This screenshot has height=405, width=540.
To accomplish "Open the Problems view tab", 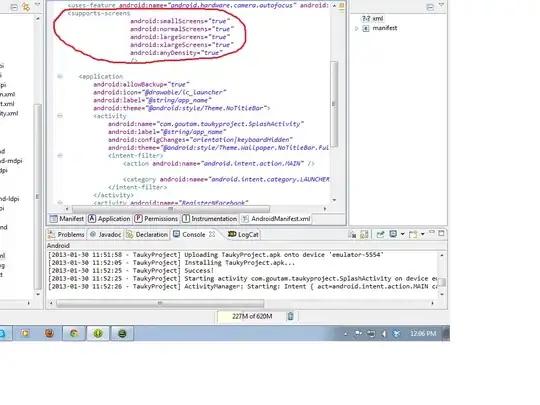I will (x=66, y=235).
